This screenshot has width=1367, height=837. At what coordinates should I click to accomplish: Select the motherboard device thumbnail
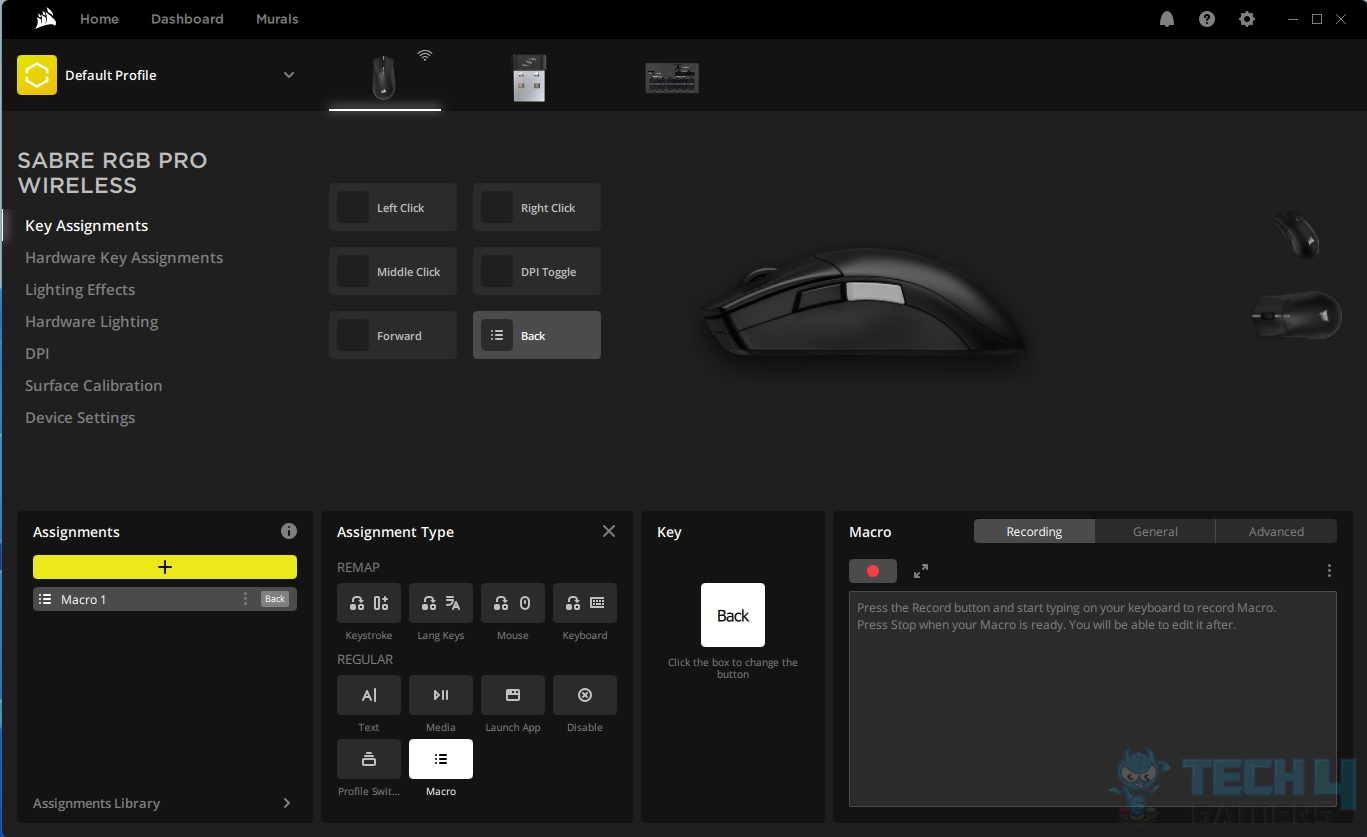[x=672, y=77]
